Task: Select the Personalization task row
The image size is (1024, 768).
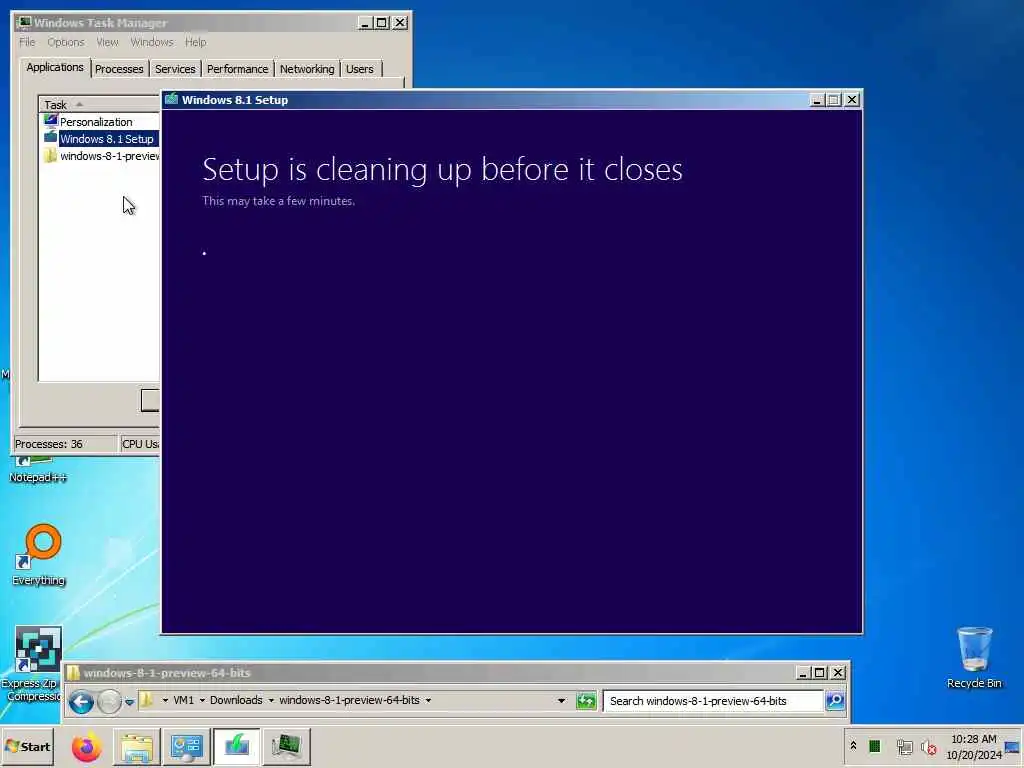Action: tap(101, 121)
